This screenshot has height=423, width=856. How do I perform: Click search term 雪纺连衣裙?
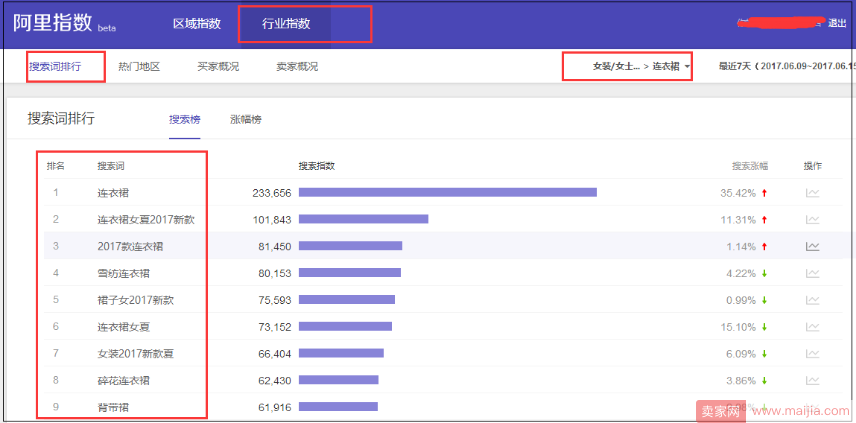tap(123, 273)
